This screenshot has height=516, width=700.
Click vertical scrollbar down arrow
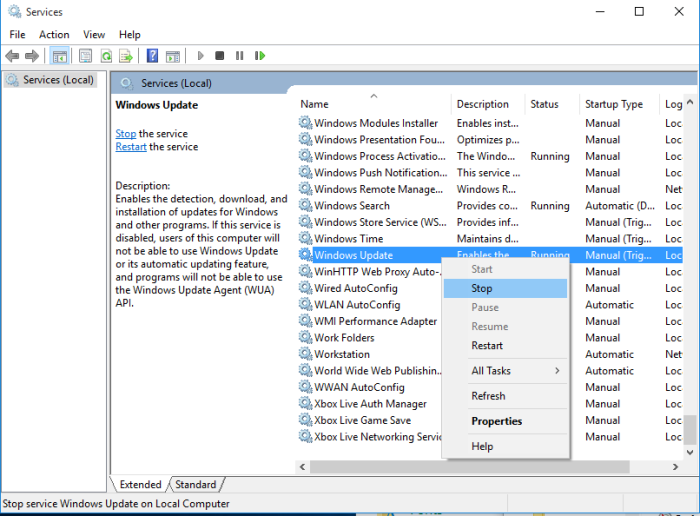tap(690, 452)
